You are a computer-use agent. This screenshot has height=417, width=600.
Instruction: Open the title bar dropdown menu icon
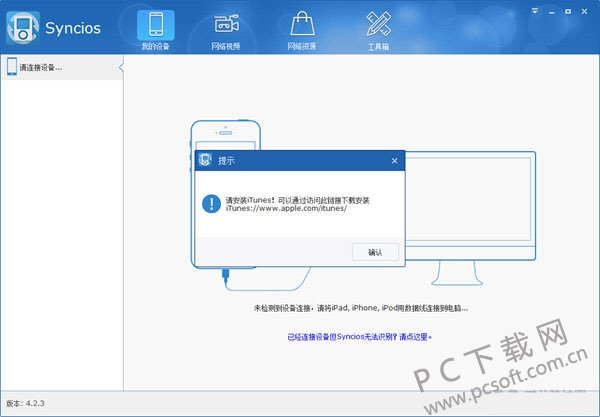pos(535,11)
